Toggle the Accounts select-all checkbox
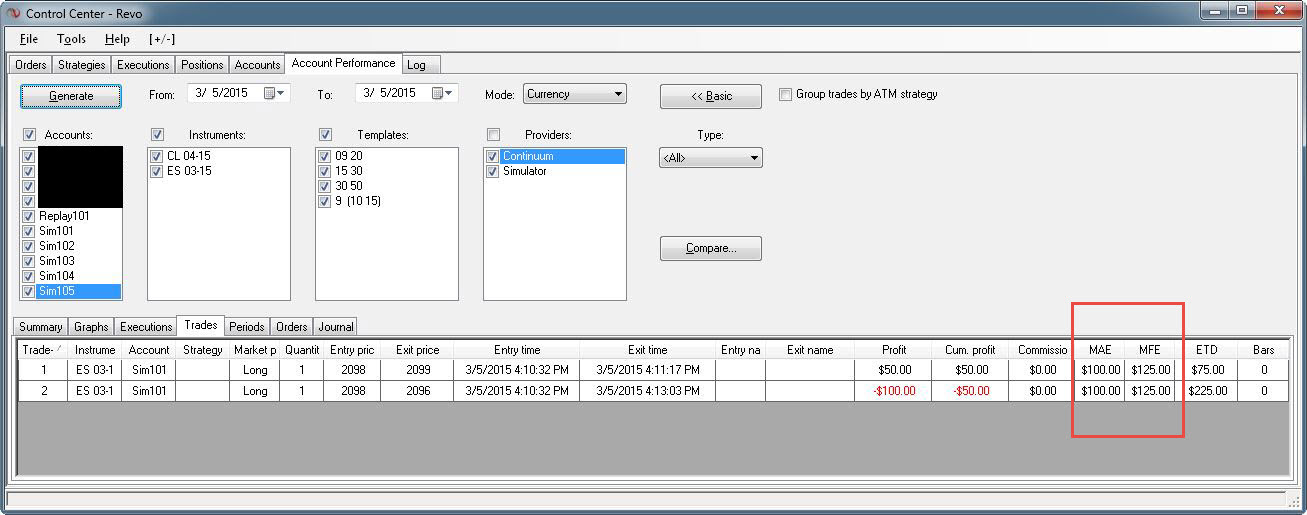Viewport: 1307px width, 515px height. click(29, 134)
